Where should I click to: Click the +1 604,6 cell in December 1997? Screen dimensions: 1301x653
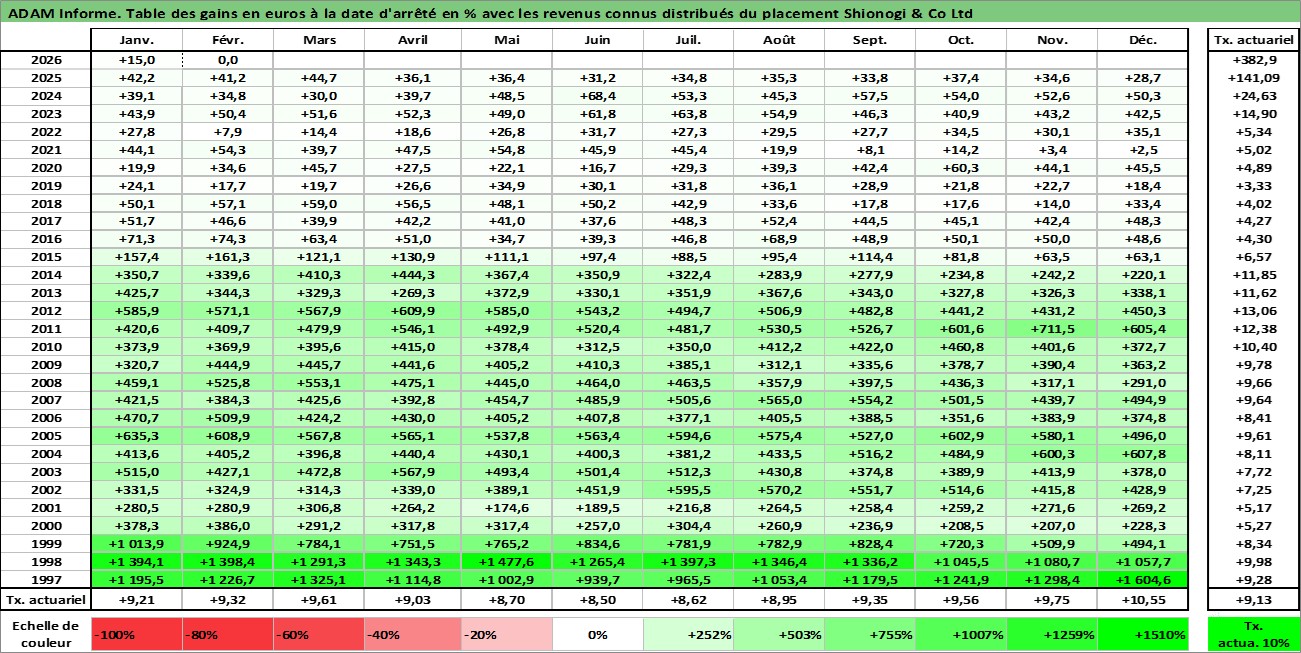1143,580
